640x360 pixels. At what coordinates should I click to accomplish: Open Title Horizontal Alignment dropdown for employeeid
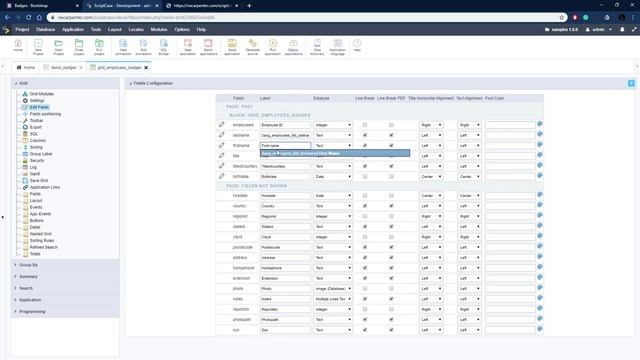pyautogui.click(x=431, y=125)
